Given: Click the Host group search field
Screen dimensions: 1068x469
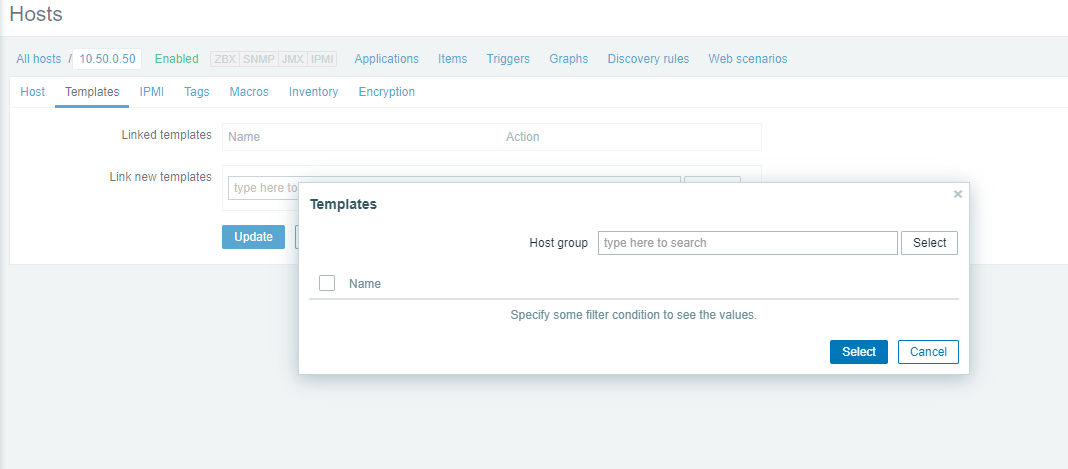Looking at the screenshot, I should 747,243.
